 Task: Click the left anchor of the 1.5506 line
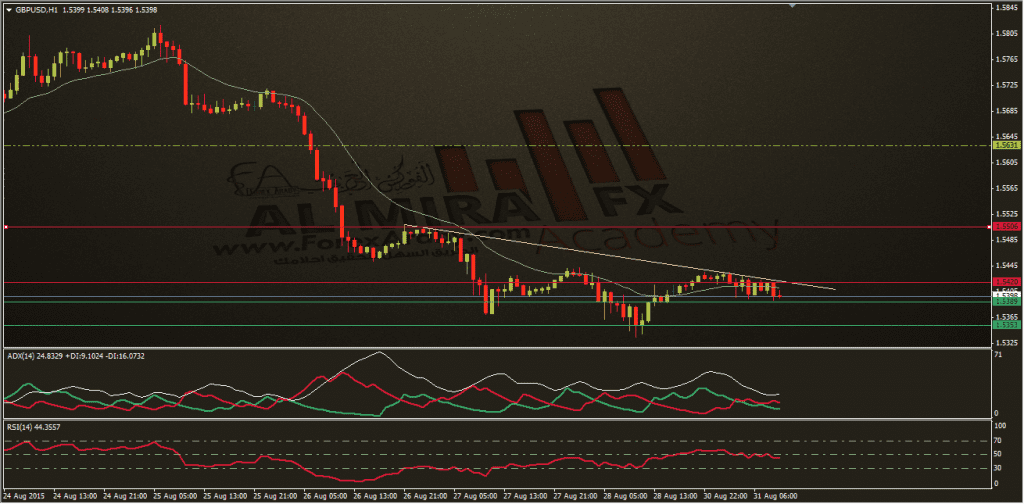pos(5,227)
